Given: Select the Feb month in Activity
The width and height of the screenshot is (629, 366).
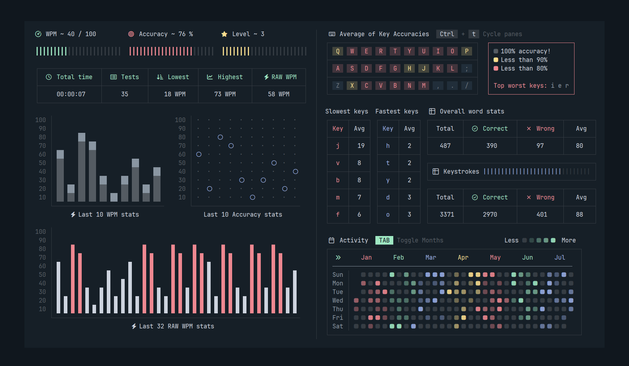Looking at the screenshot, I should (x=398, y=258).
